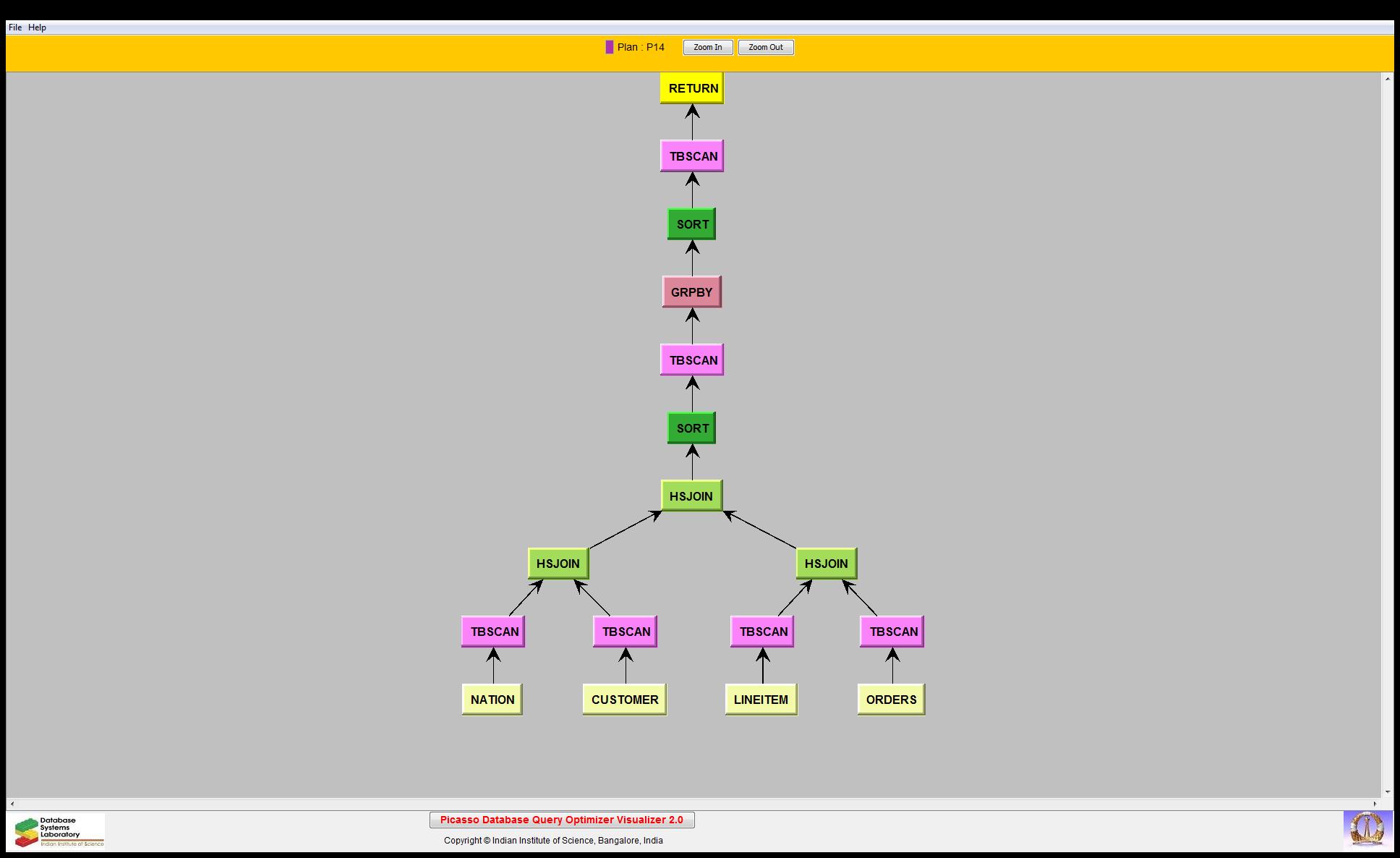Image resolution: width=1400 pixels, height=858 pixels.
Task: Click the TBSCAN node above NATION
Action: pyautogui.click(x=493, y=632)
